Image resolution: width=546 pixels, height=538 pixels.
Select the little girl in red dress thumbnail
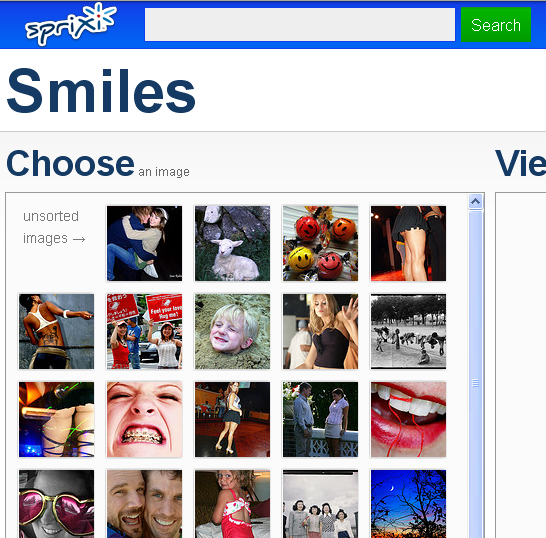point(232,504)
